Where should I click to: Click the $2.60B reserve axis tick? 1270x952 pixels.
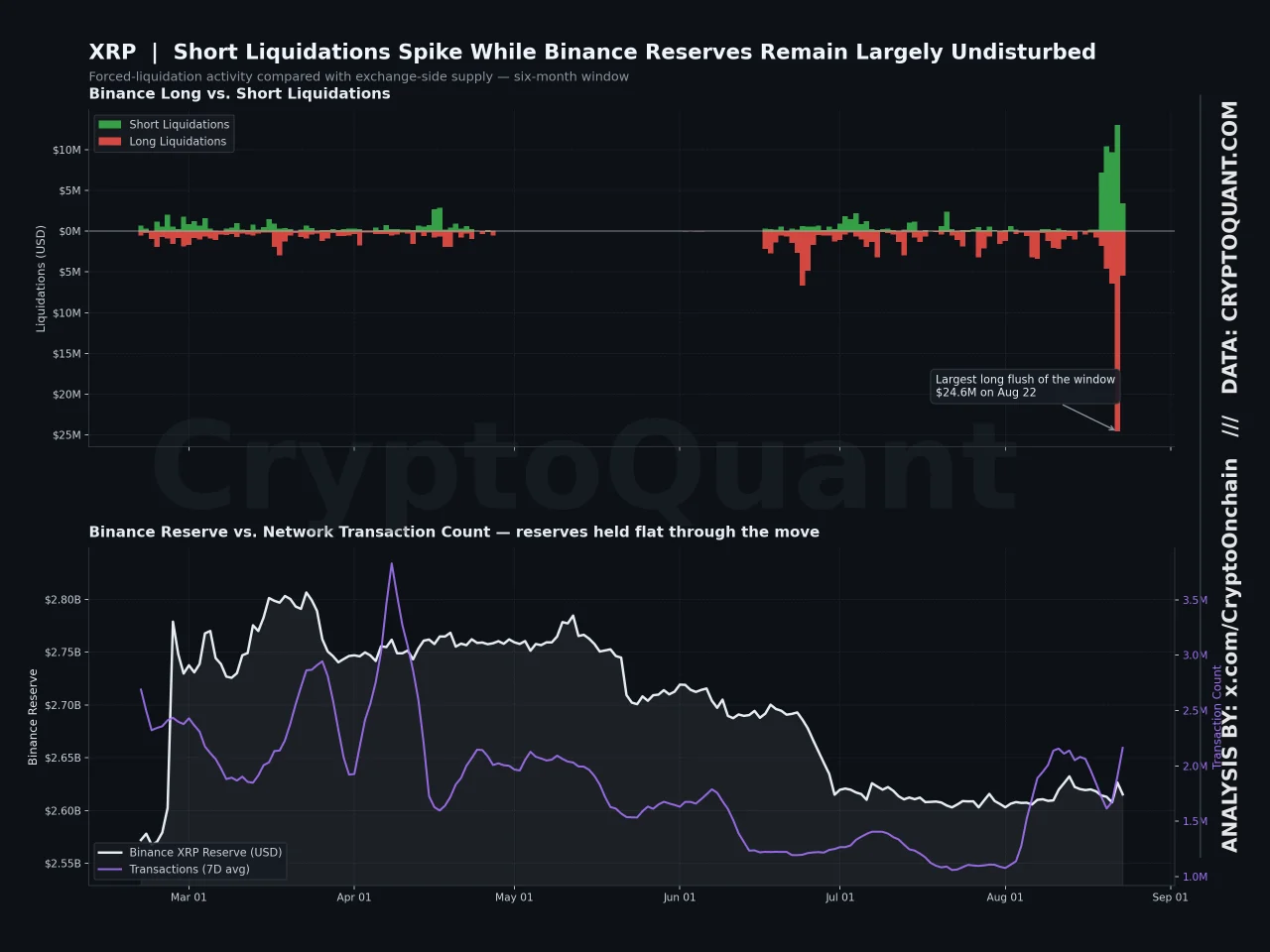point(63,810)
